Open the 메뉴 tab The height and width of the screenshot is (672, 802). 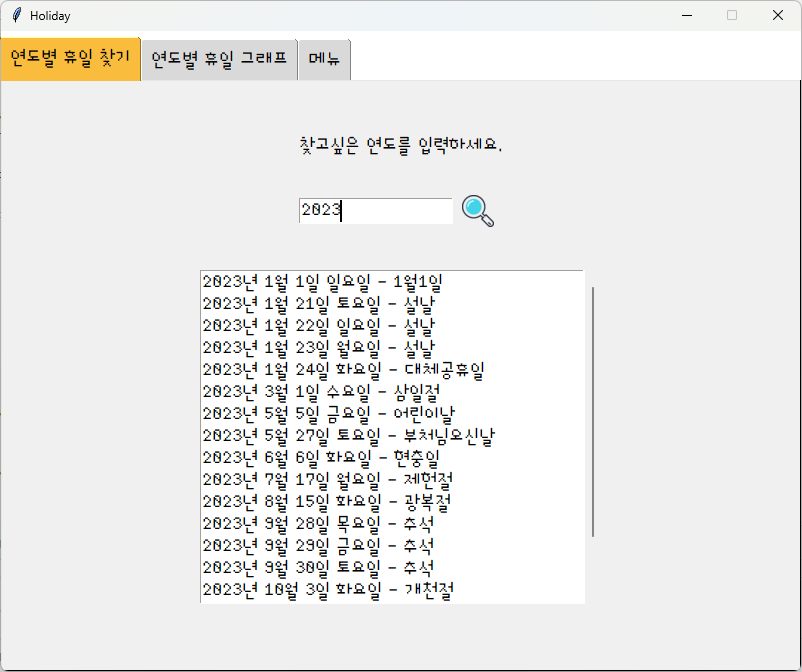[x=324, y=59]
